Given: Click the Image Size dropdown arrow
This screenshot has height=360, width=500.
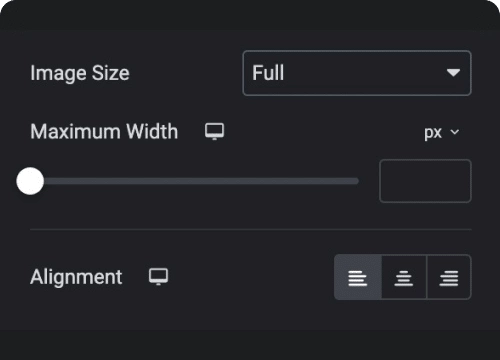Looking at the screenshot, I should 453,73.
